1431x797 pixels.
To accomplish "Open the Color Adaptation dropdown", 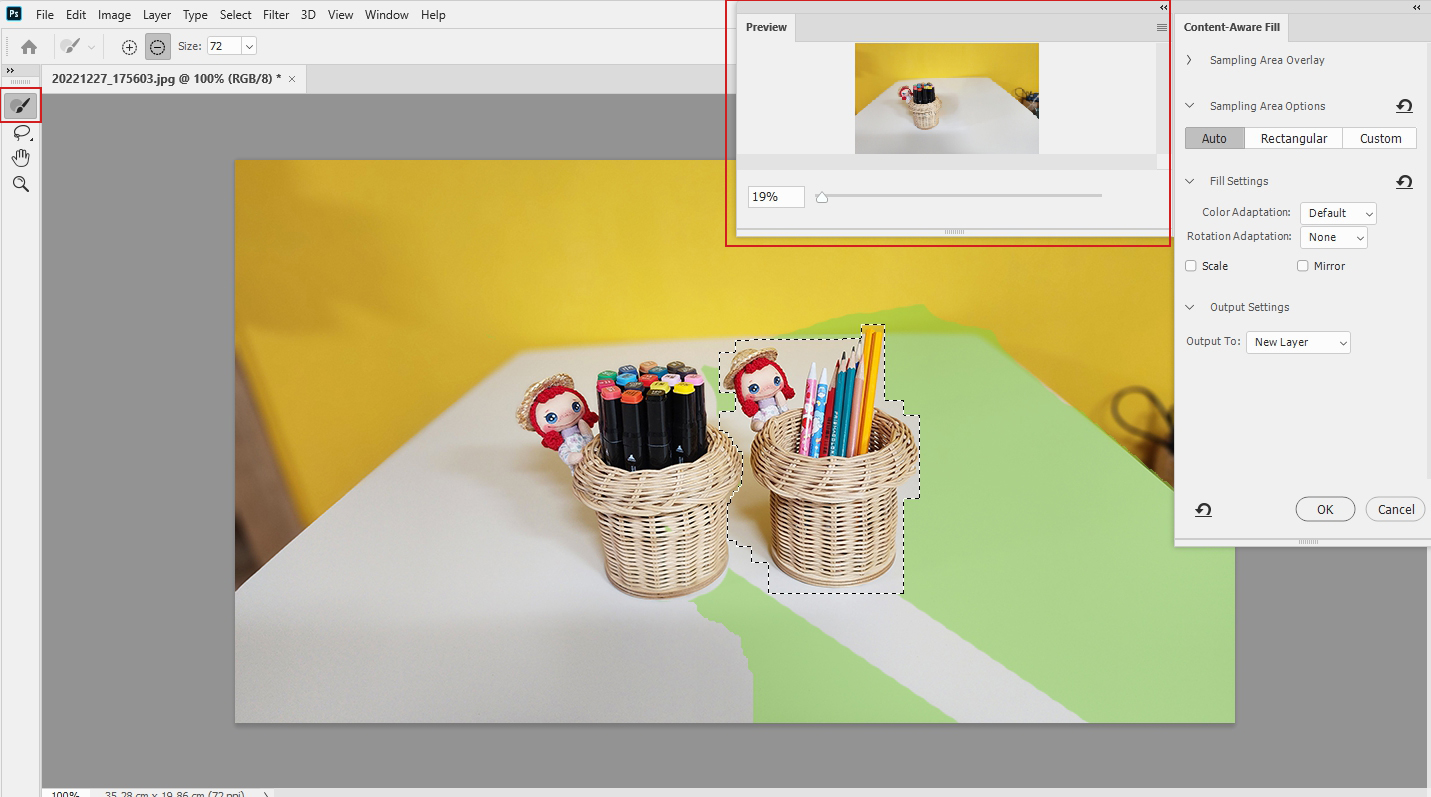I will click(1338, 213).
